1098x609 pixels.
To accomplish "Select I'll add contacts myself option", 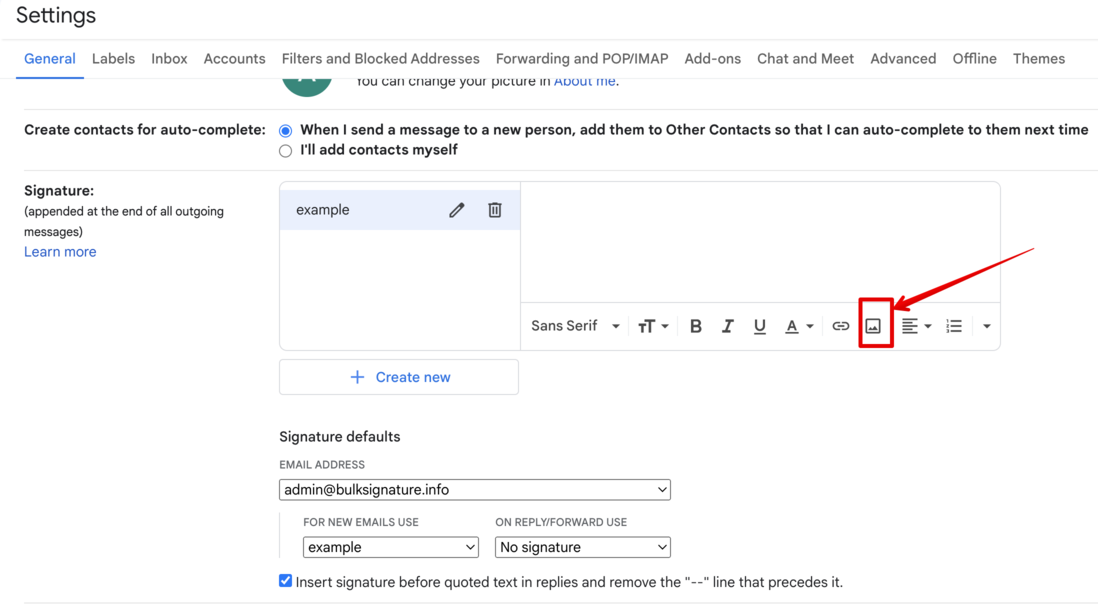I will tap(285, 151).
